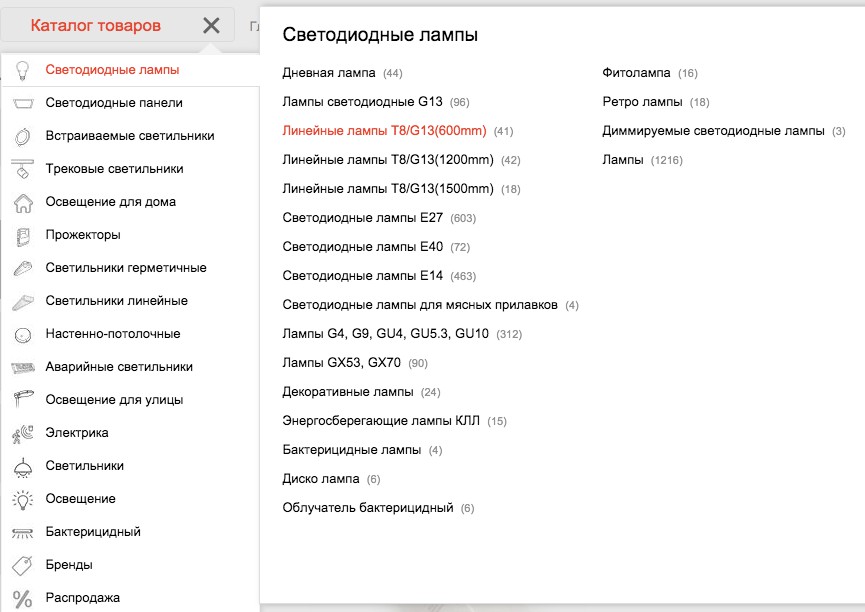The width and height of the screenshot is (865, 612).
Task: Click the street lamp icon for Освещение для улицы
Action: click(23, 400)
